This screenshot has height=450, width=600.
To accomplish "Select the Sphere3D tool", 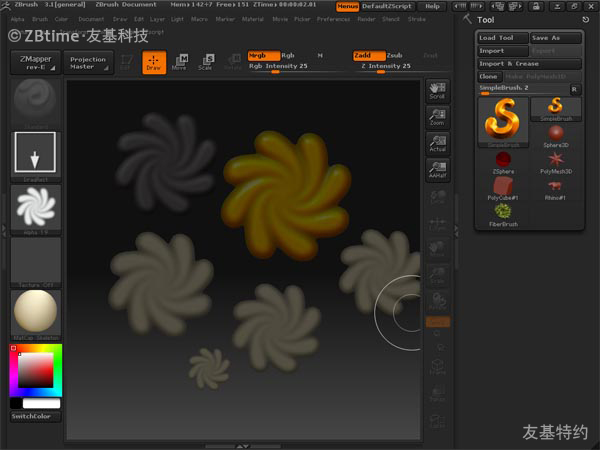I will pos(556,137).
